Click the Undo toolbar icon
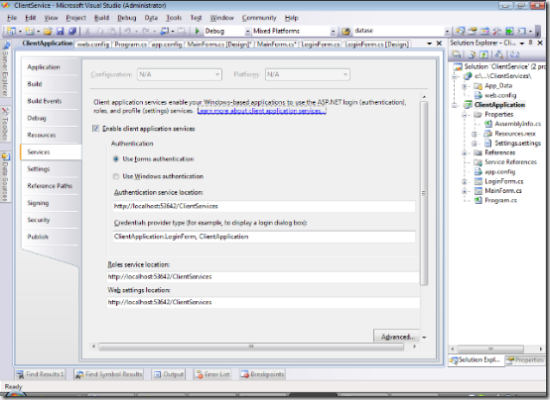550x400 pixels. click(127, 31)
